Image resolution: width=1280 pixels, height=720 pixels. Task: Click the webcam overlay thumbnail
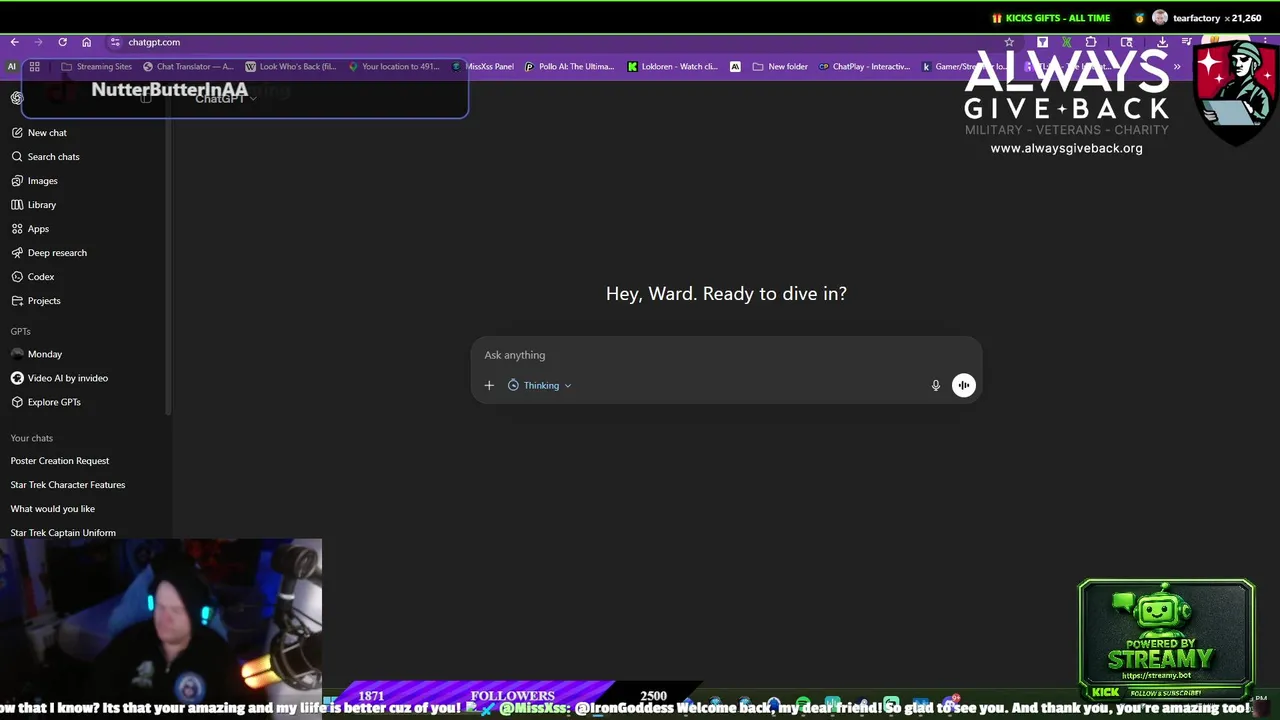(x=161, y=618)
